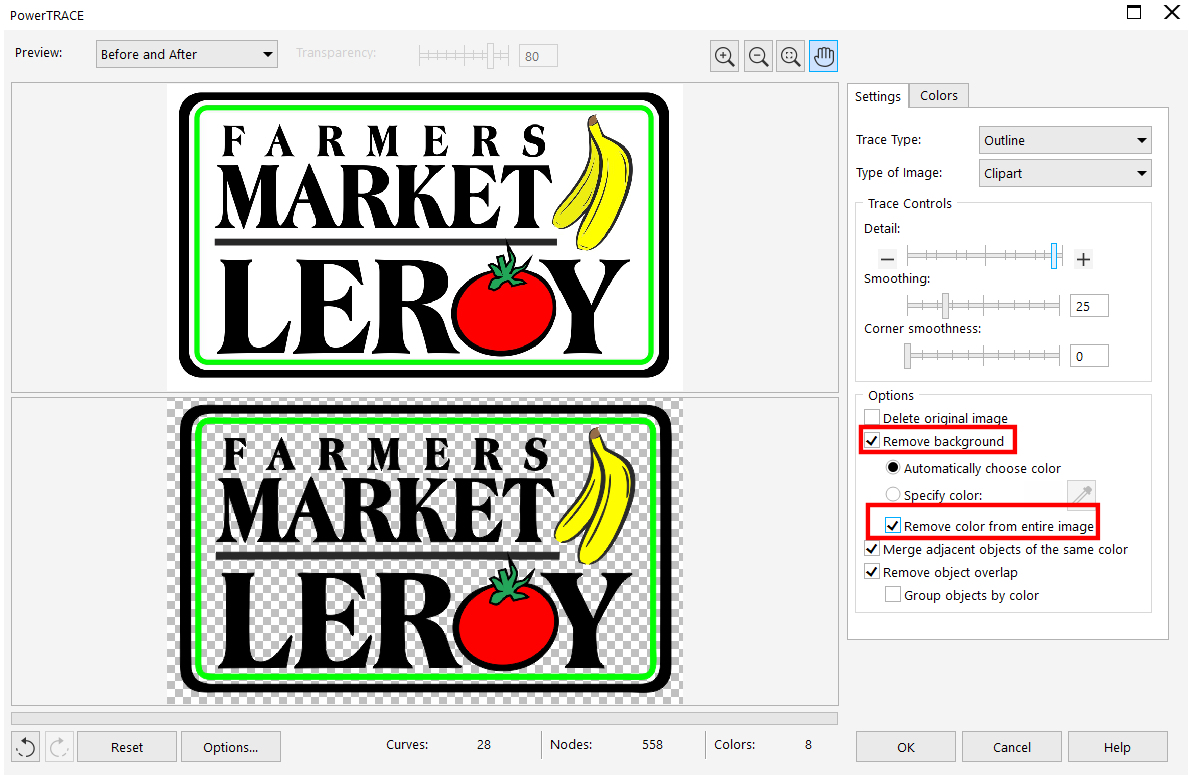Enable Group objects by color

892,593
